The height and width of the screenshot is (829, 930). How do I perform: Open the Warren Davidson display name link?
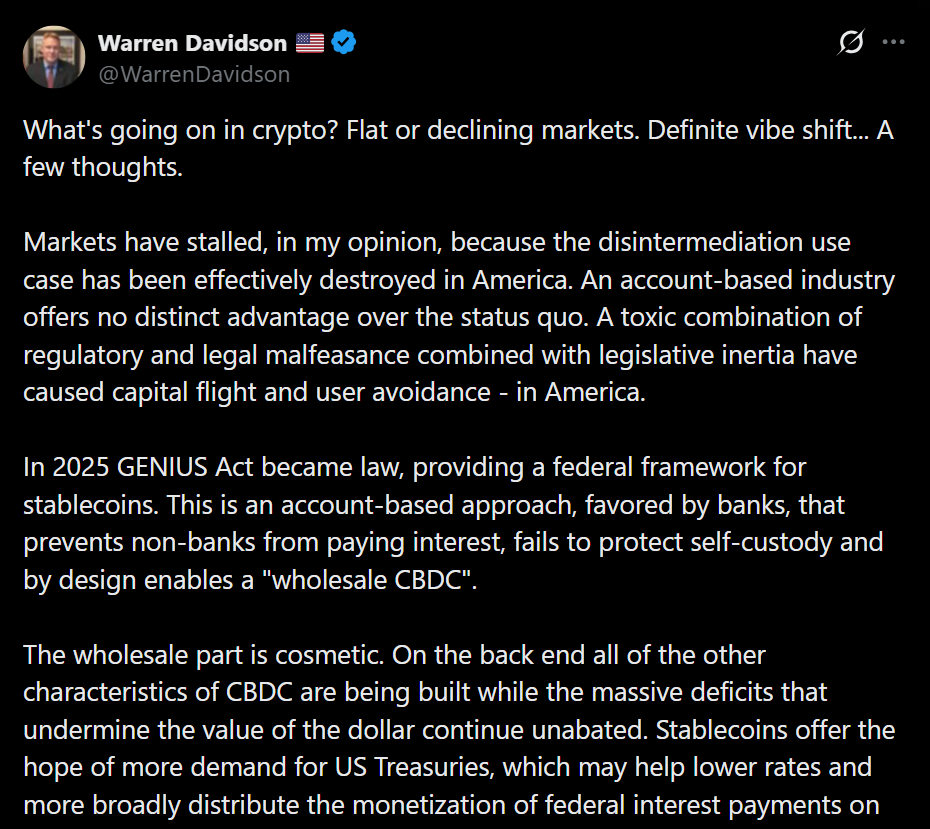tap(192, 43)
